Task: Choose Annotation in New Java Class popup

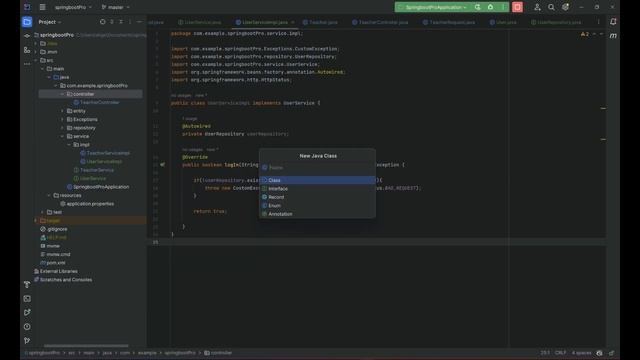Action: 318,214
